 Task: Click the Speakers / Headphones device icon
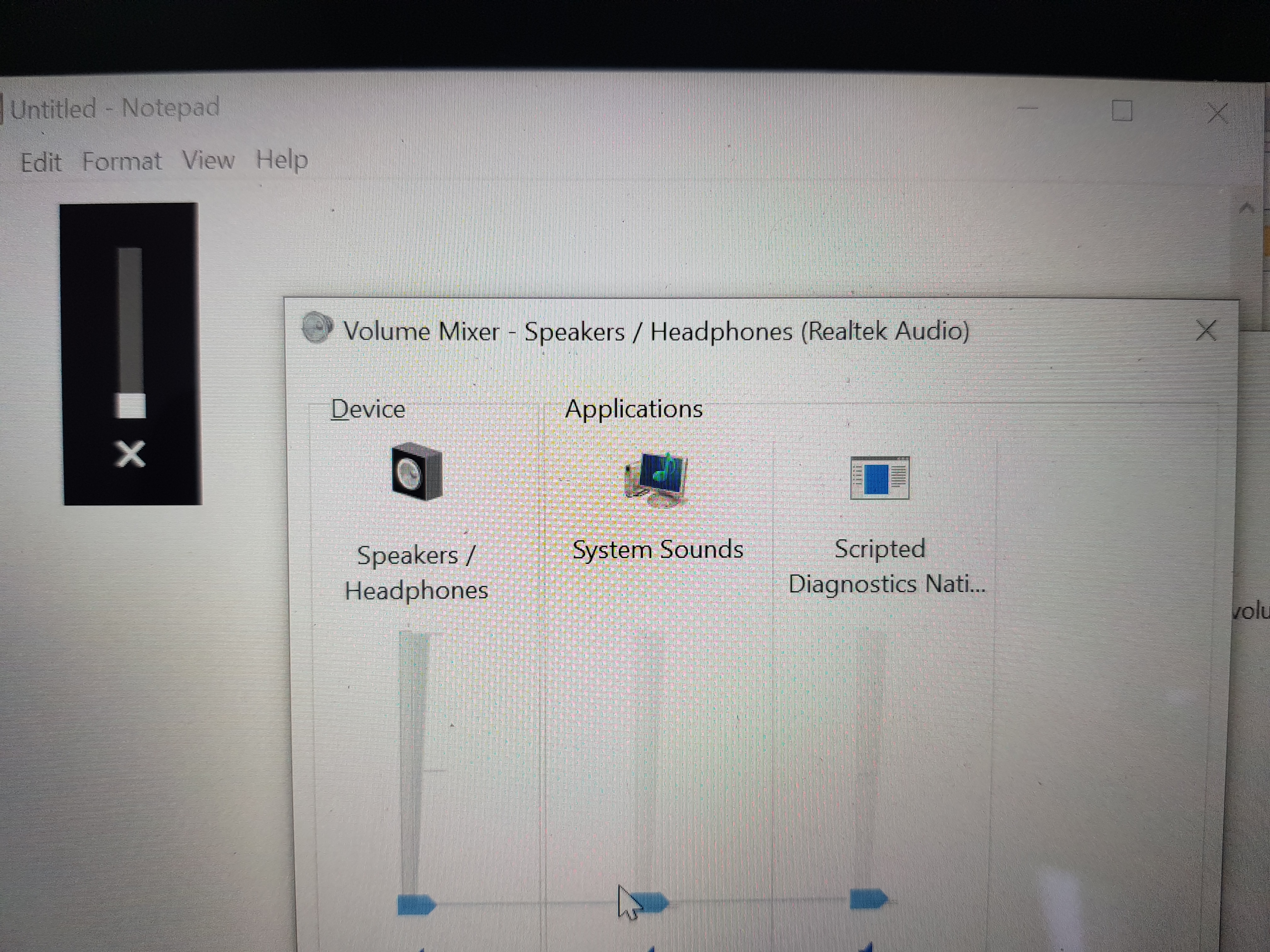click(417, 471)
